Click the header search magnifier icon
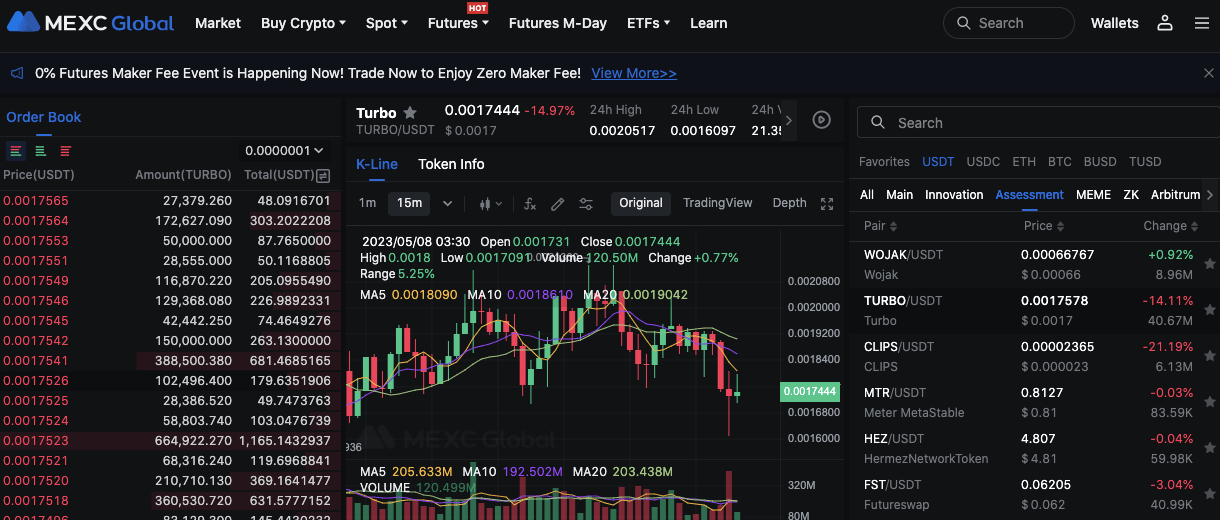The width and height of the screenshot is (1220, 520). coord(963,23)
